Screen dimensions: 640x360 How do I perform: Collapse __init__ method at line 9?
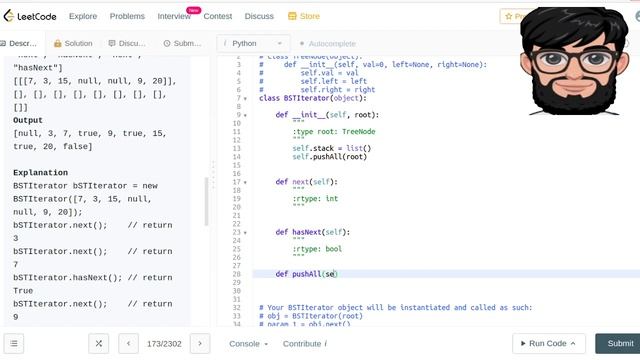[245, 116]
